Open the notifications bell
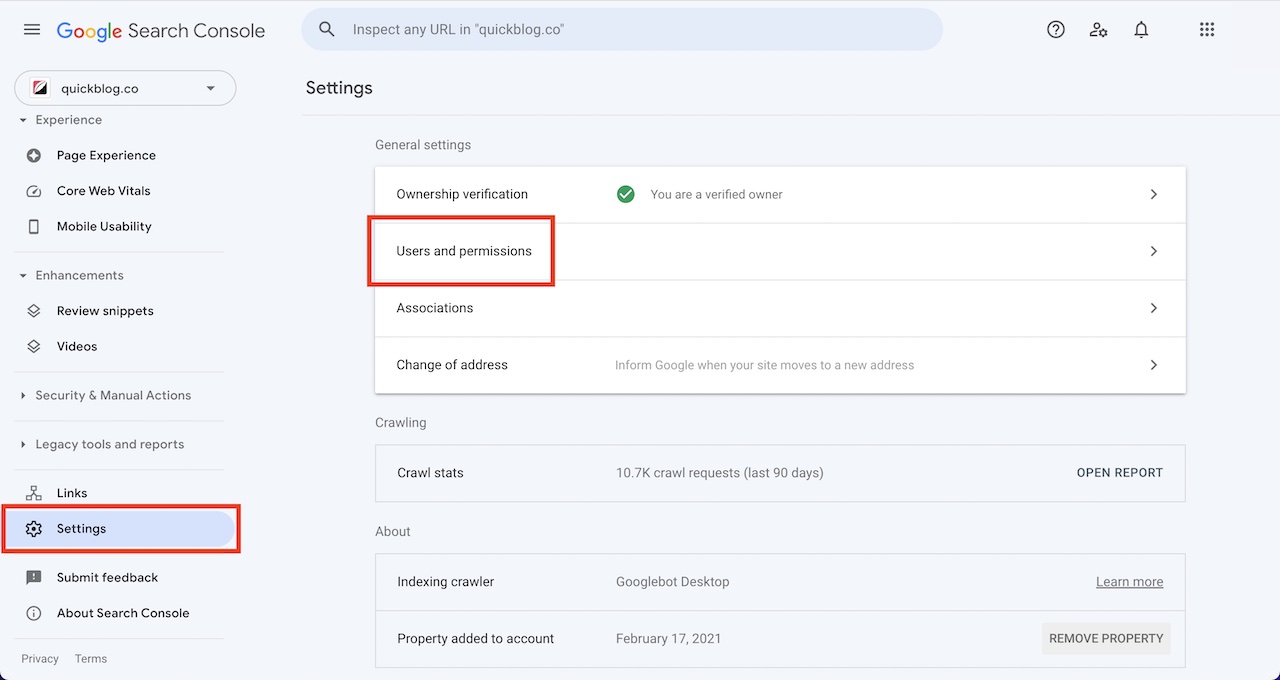This screenshot has width=1280, height=680. 1141,30
